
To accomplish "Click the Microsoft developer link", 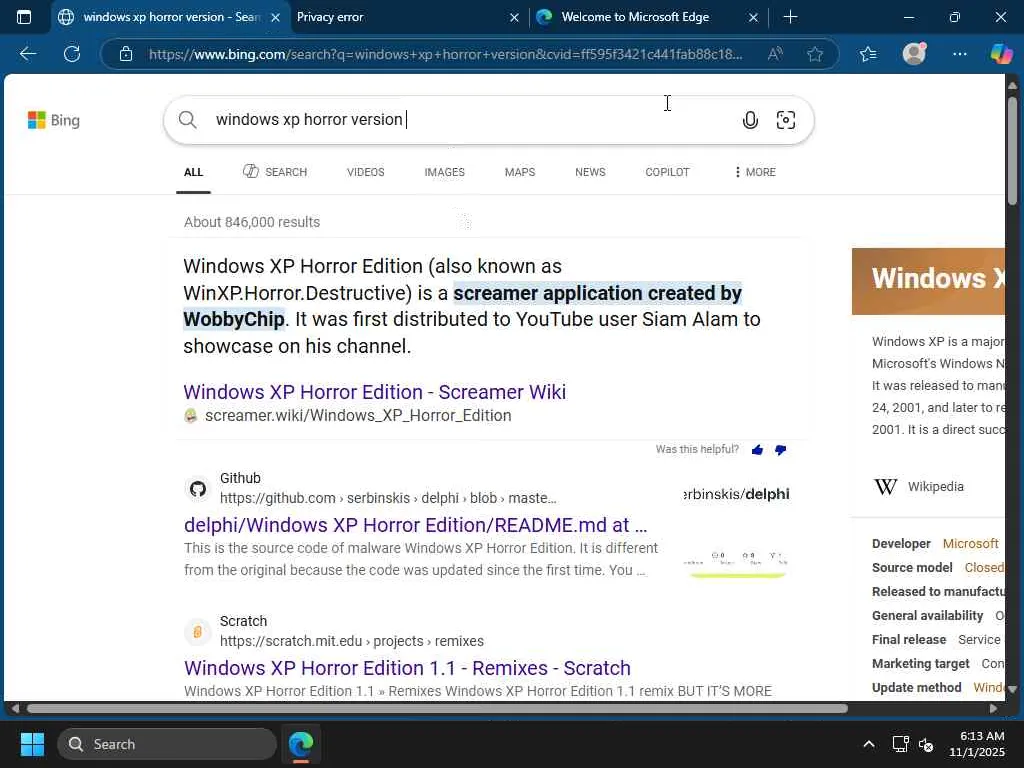I will pos(970,543).
